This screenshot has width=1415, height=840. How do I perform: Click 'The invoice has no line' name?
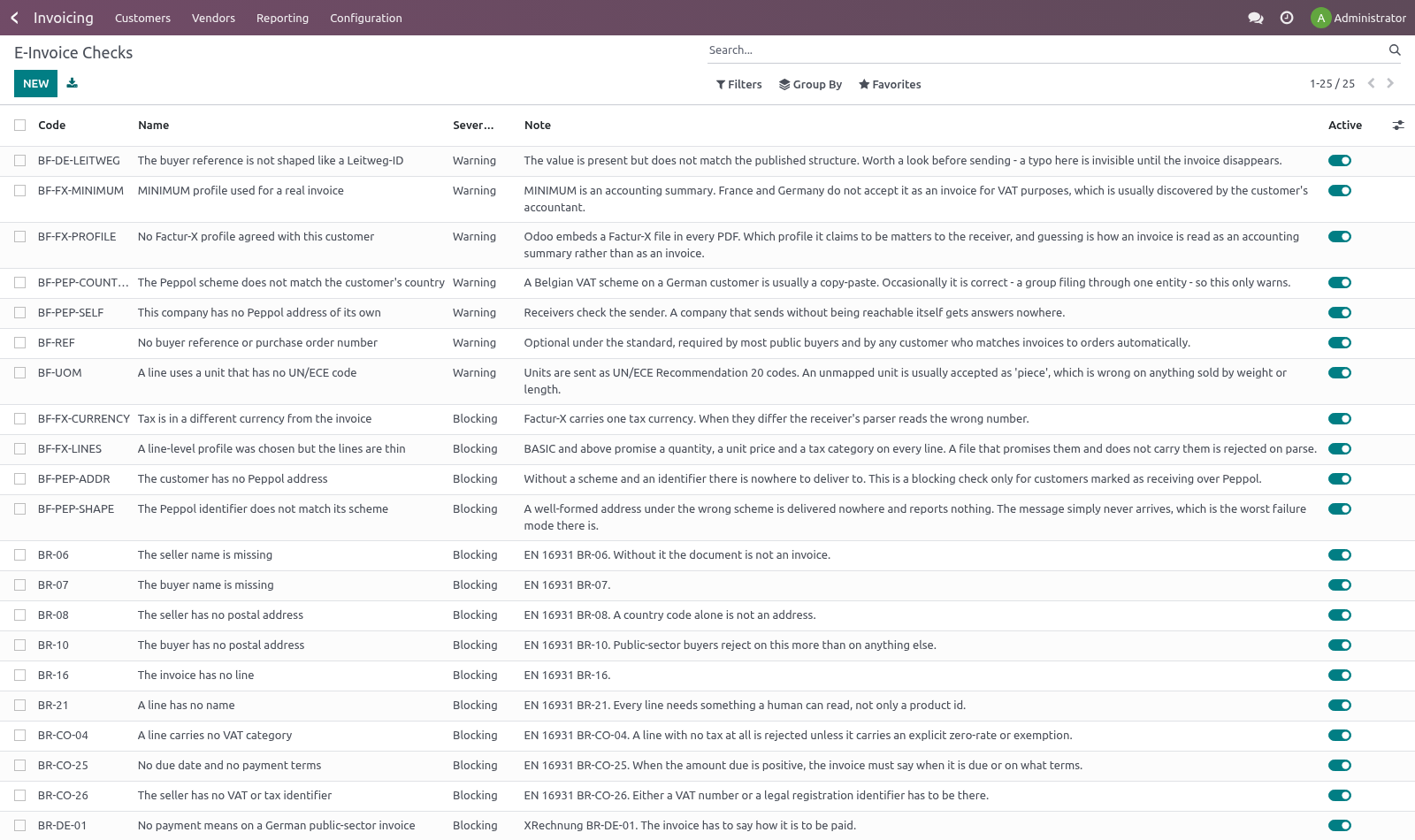[196, 676]
